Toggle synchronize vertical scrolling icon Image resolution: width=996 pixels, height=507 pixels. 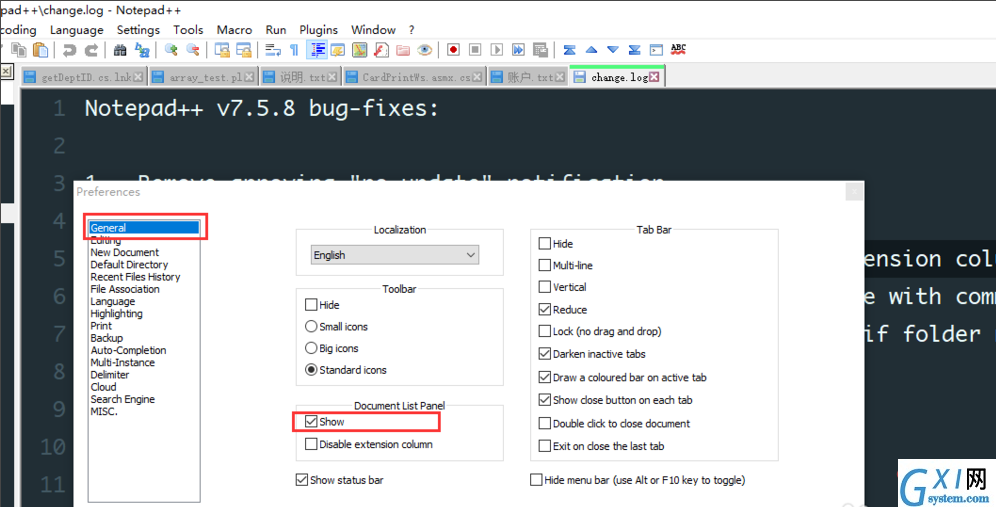(222, 50)
